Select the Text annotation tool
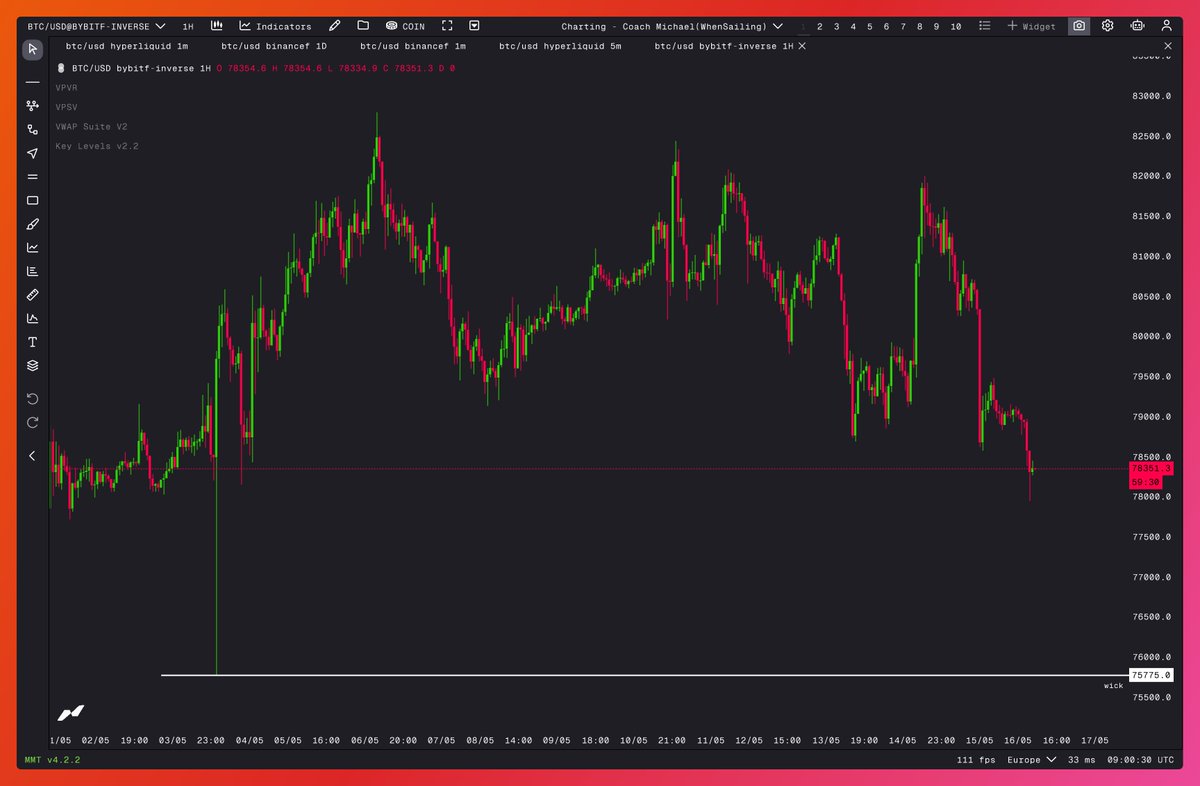Image resolution: width=1200 pixels, height=786 pixels. coord(33,342)
